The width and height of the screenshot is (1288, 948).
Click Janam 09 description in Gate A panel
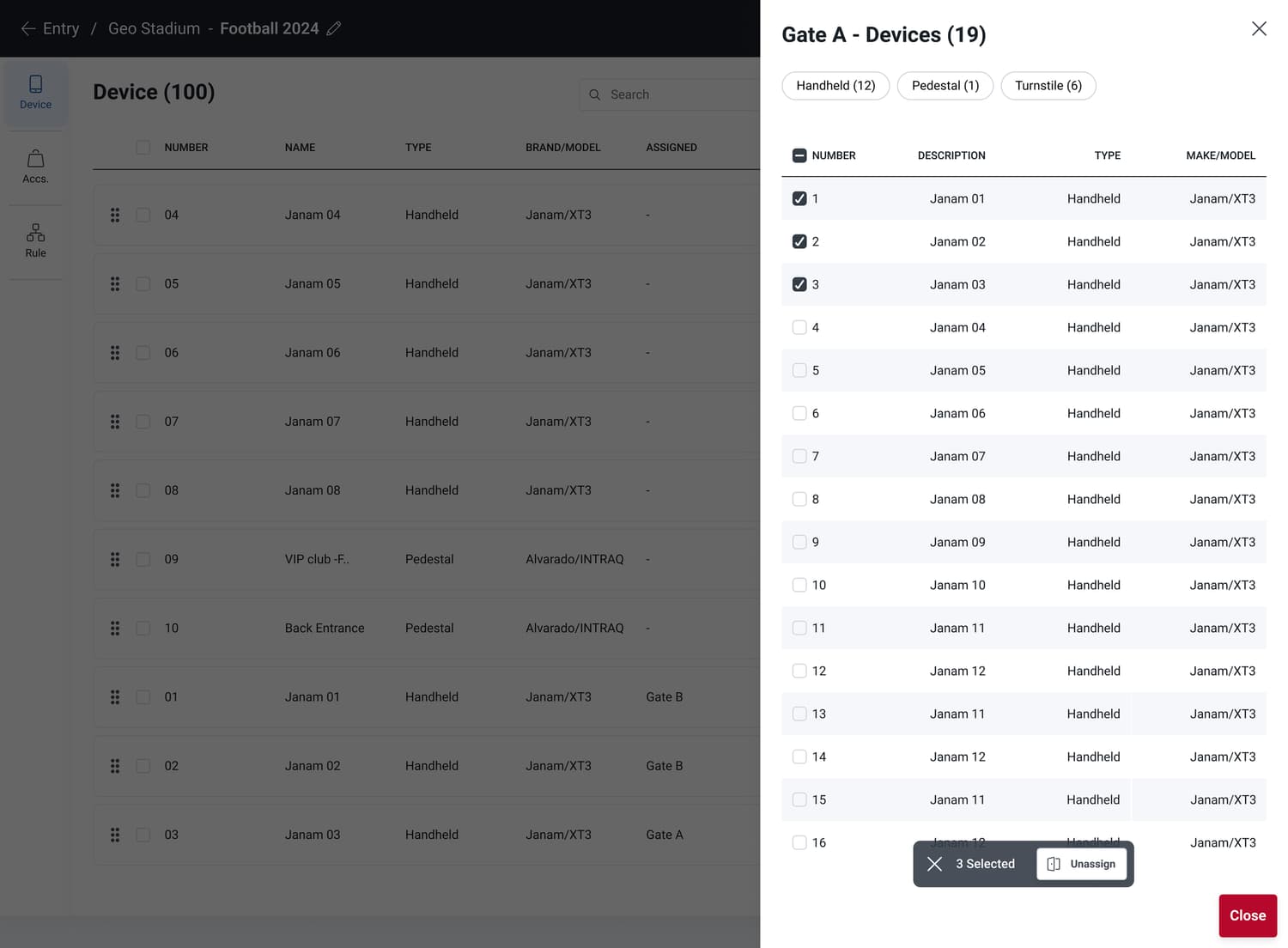[957, 542]
